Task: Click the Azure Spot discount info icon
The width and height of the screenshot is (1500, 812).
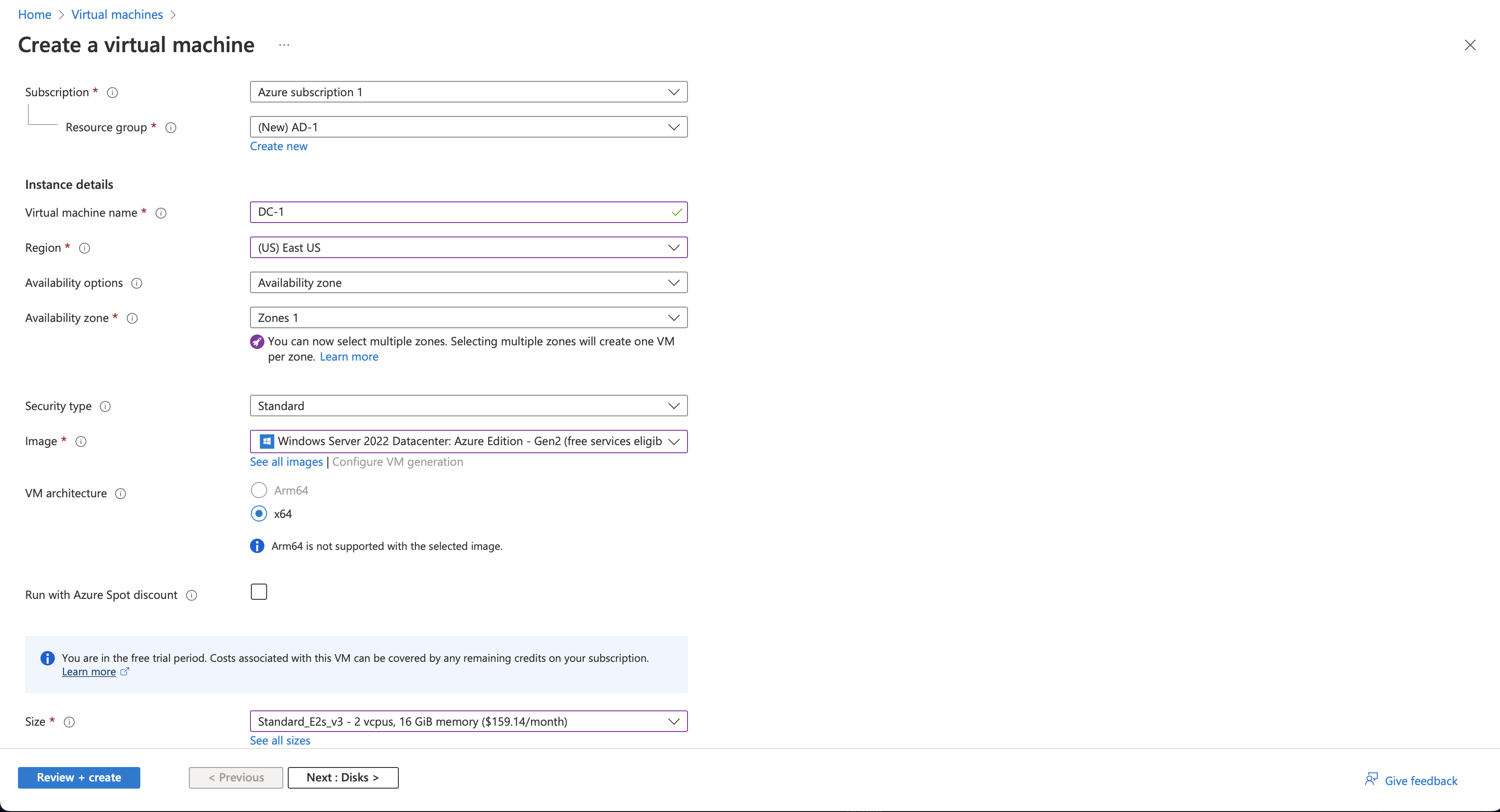Action: 192,595
